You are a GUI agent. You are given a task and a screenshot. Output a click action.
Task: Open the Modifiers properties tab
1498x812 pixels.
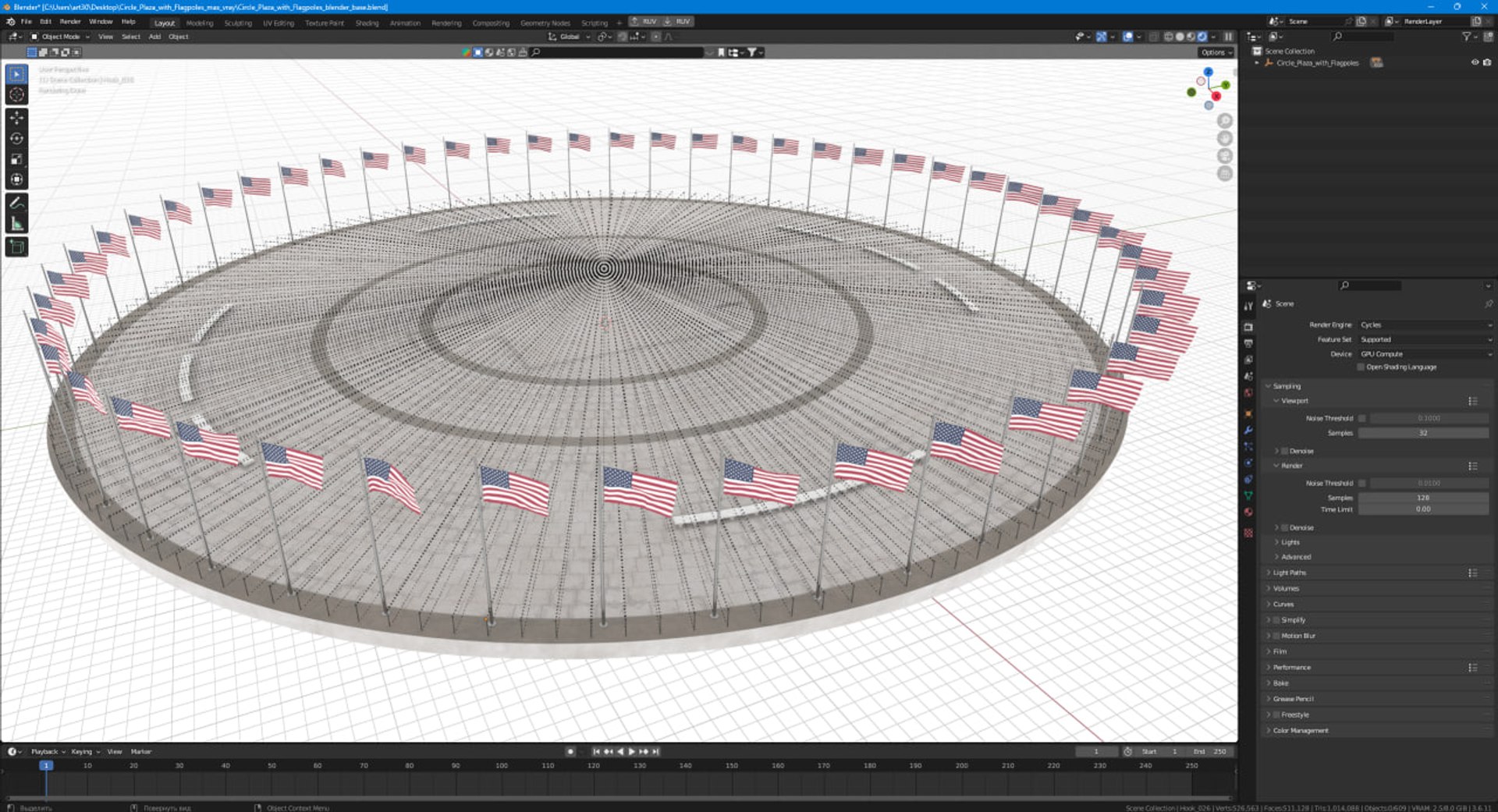tap(1248, 430)
